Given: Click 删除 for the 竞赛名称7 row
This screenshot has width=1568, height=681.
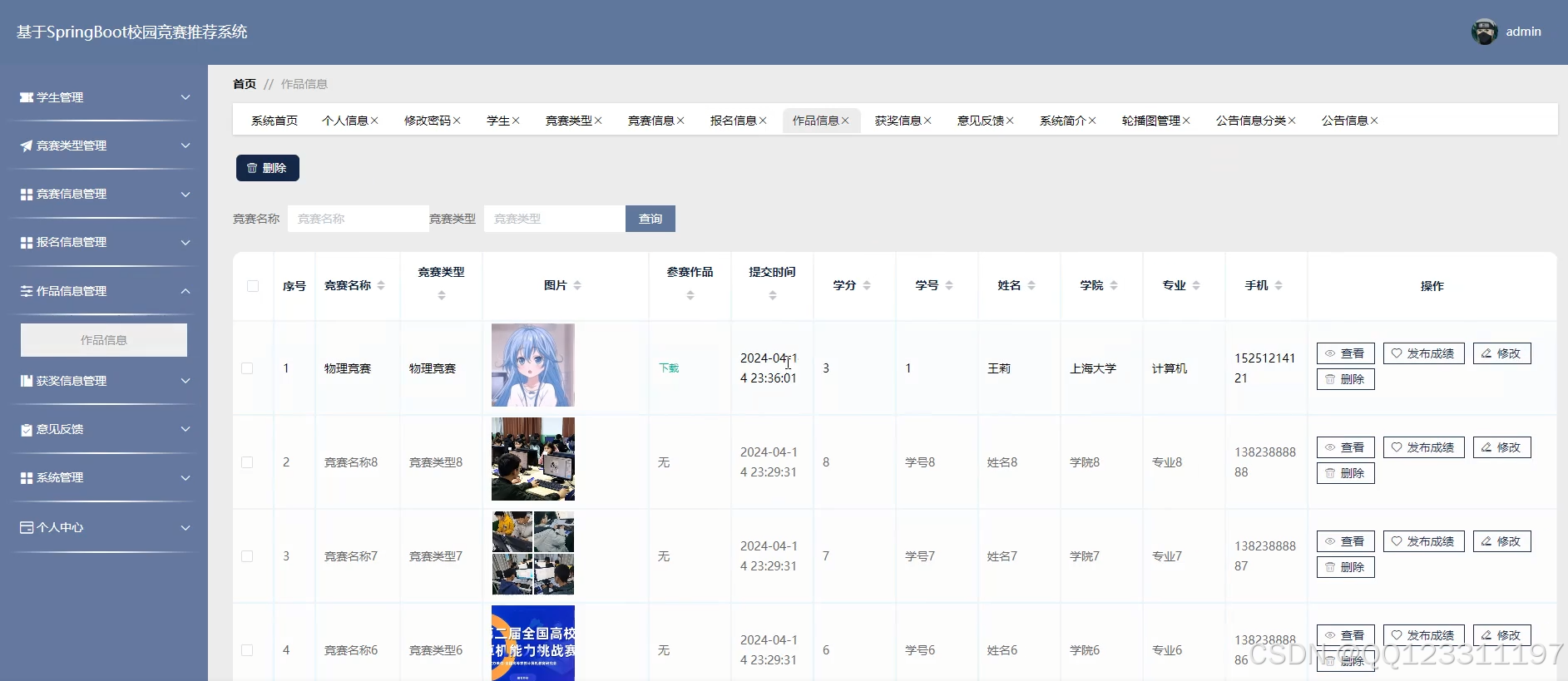Looking at the screenshot, I should coord(1346,567).
